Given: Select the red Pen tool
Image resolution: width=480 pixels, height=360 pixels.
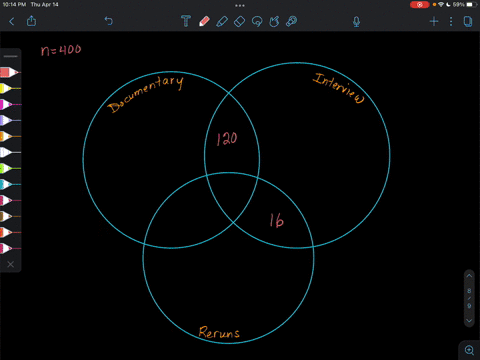Looking at the screenshot, I should coord(204,21).
